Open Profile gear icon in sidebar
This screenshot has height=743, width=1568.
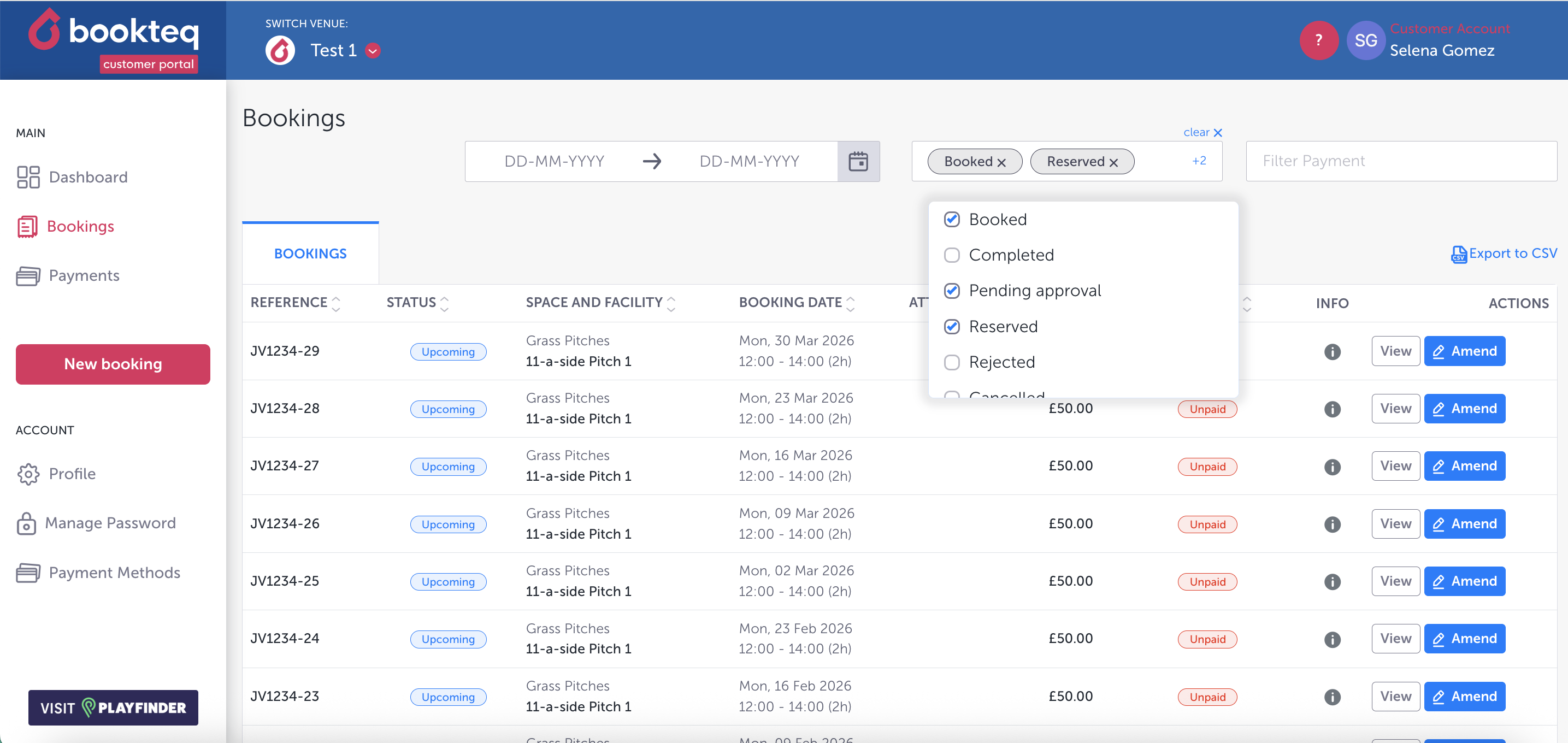28,474
